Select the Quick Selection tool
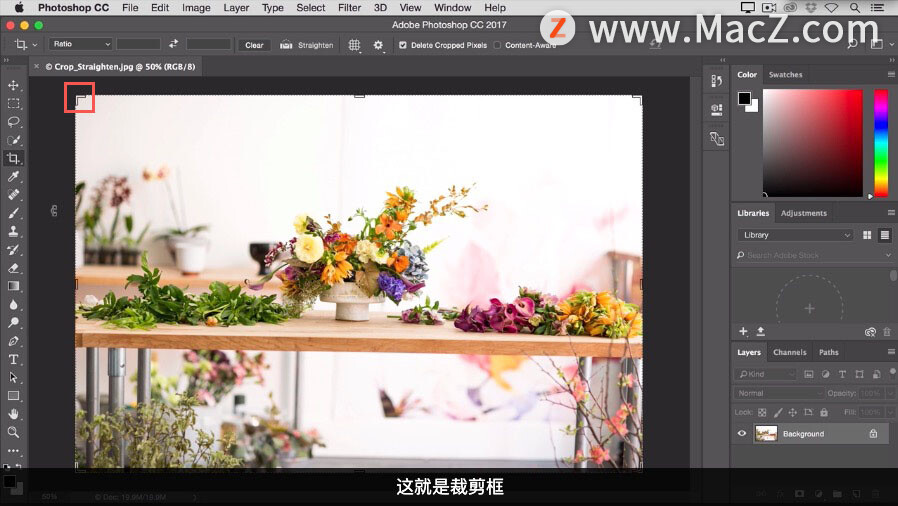Viewport: 898px width, 506px height. click(x=13, y=140)
